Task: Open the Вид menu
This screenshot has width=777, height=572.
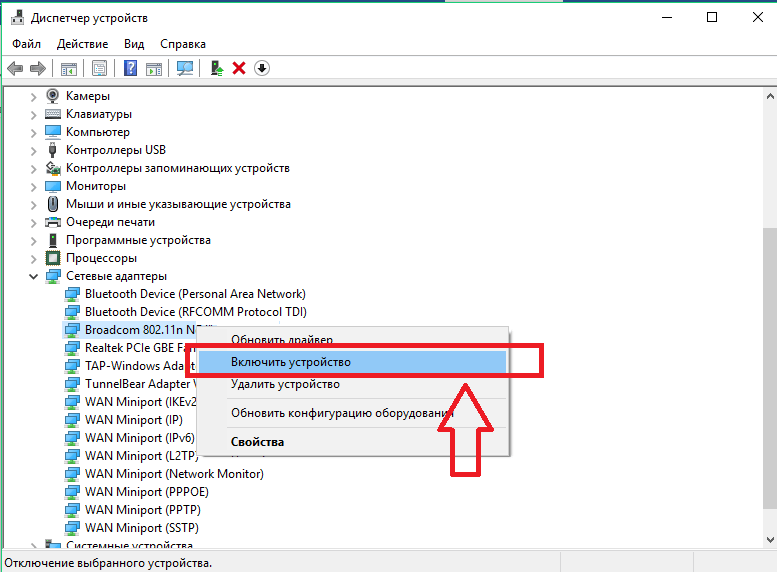Action: click(134, 44)
